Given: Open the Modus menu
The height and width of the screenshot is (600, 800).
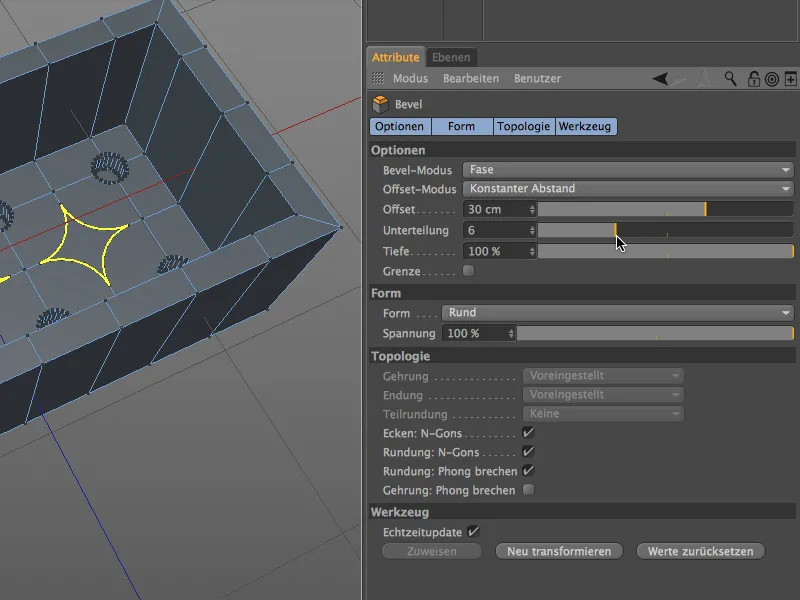Looking at the screenshot, I should coord(410,79).
